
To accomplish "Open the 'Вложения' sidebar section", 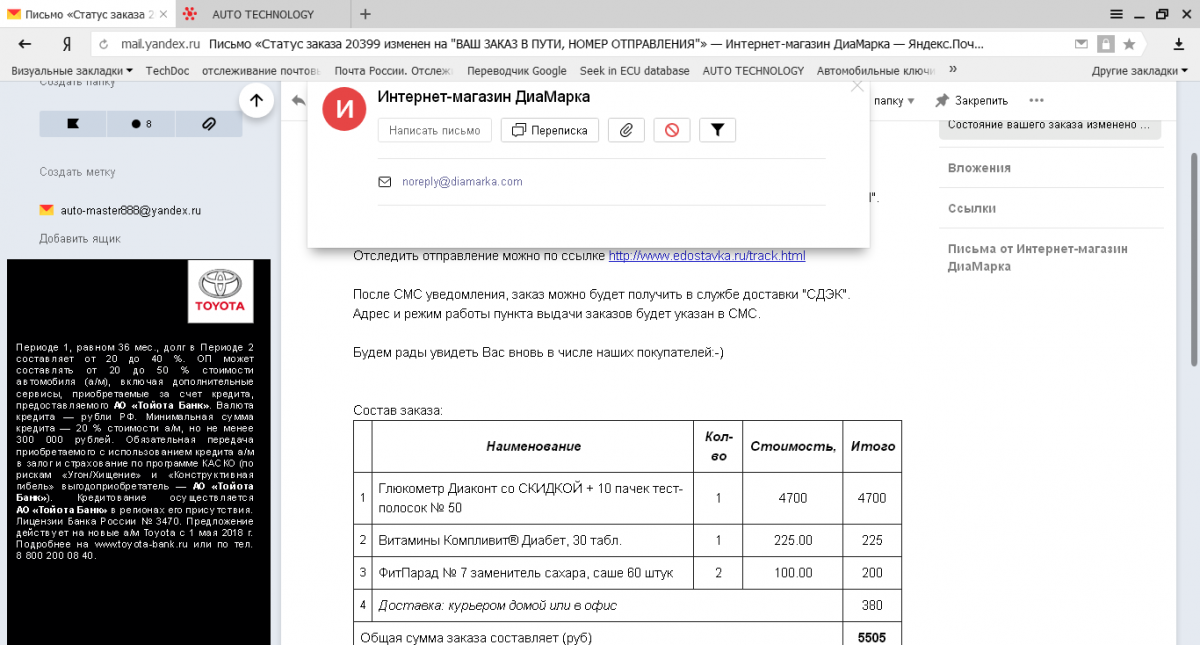I will tap(979, 168).
